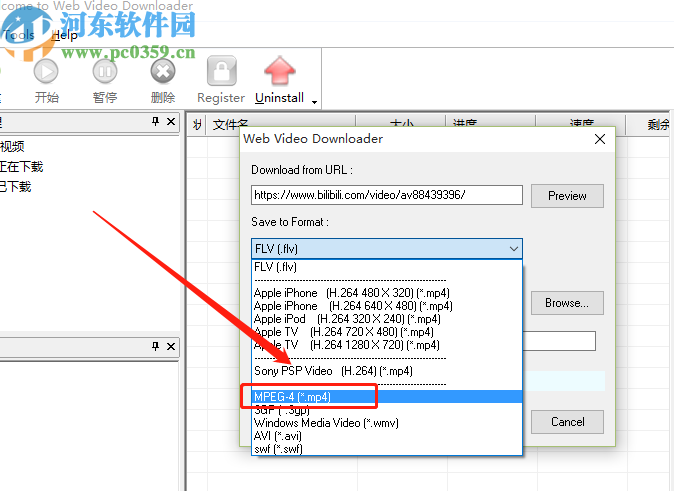Click the 文件名 column header
The width and height of the screenshot is (674, 491).
coord(282,125)
